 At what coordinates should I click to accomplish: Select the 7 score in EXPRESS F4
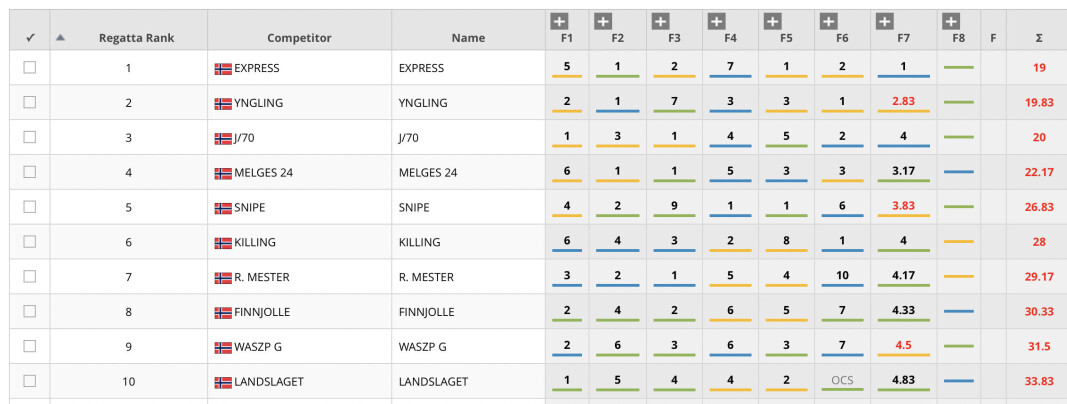click(x=730, y=66)
